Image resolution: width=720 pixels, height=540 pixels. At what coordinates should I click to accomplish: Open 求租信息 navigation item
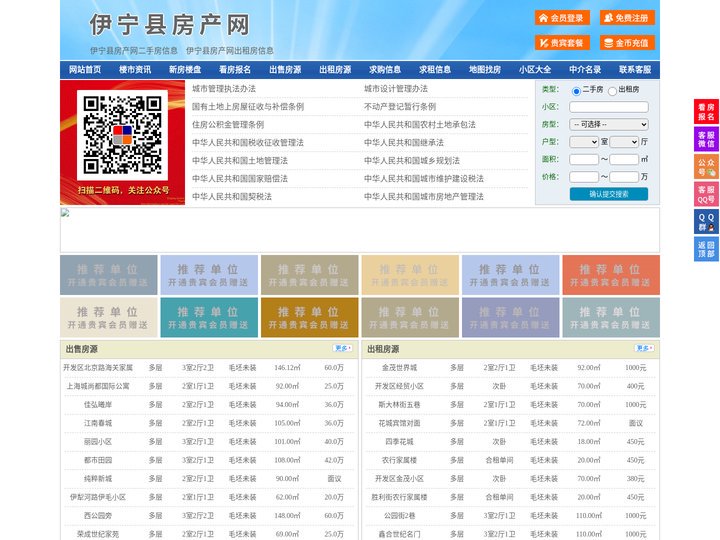pos(435,70)
